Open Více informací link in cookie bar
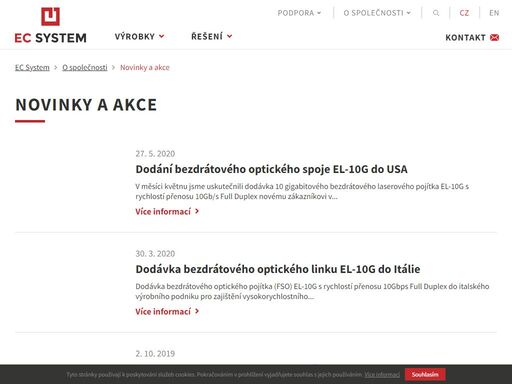The height and width of the screenshot is (384, 512). (382, 375)
